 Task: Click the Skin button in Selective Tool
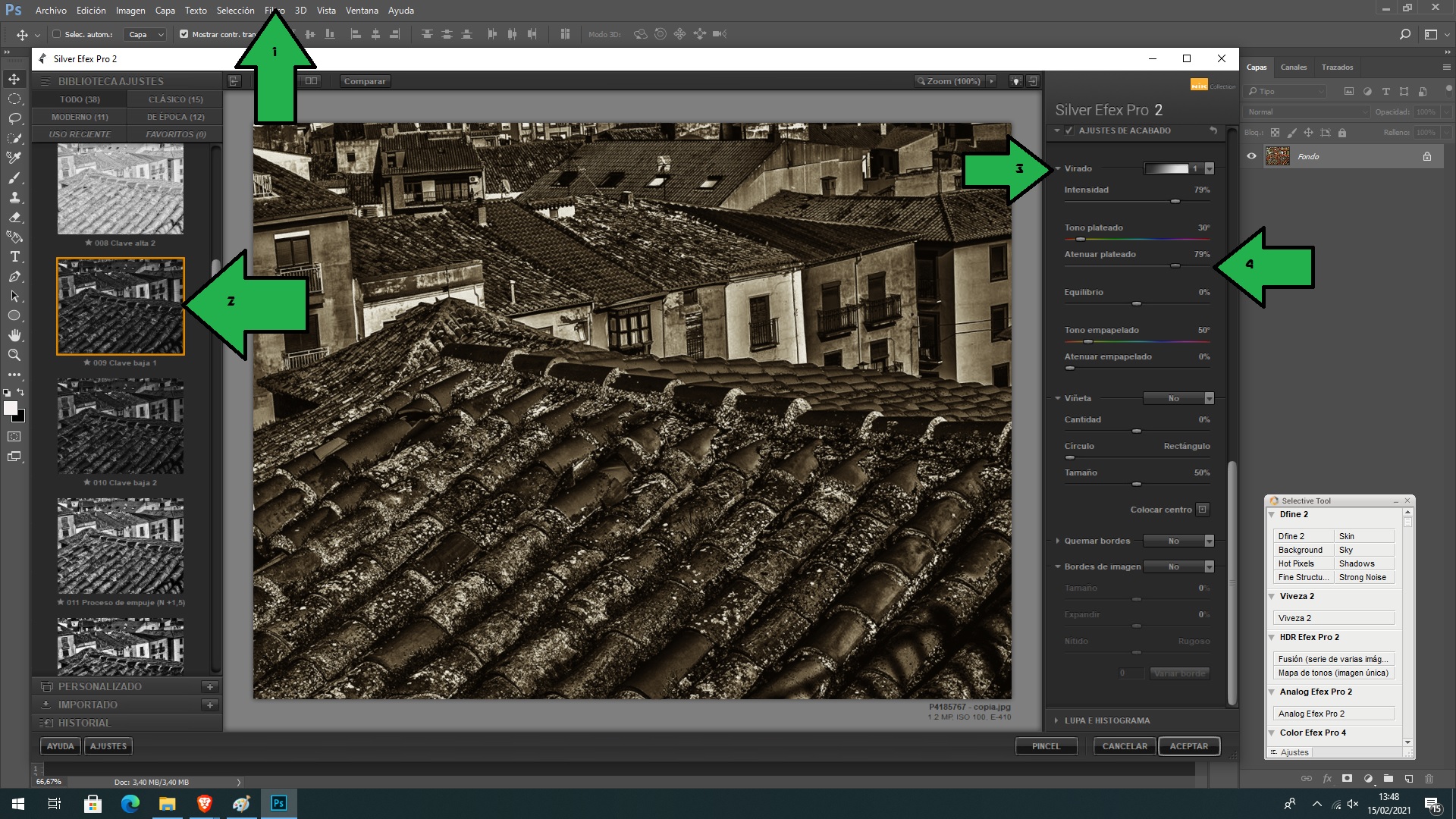(x=1364, y=536)
